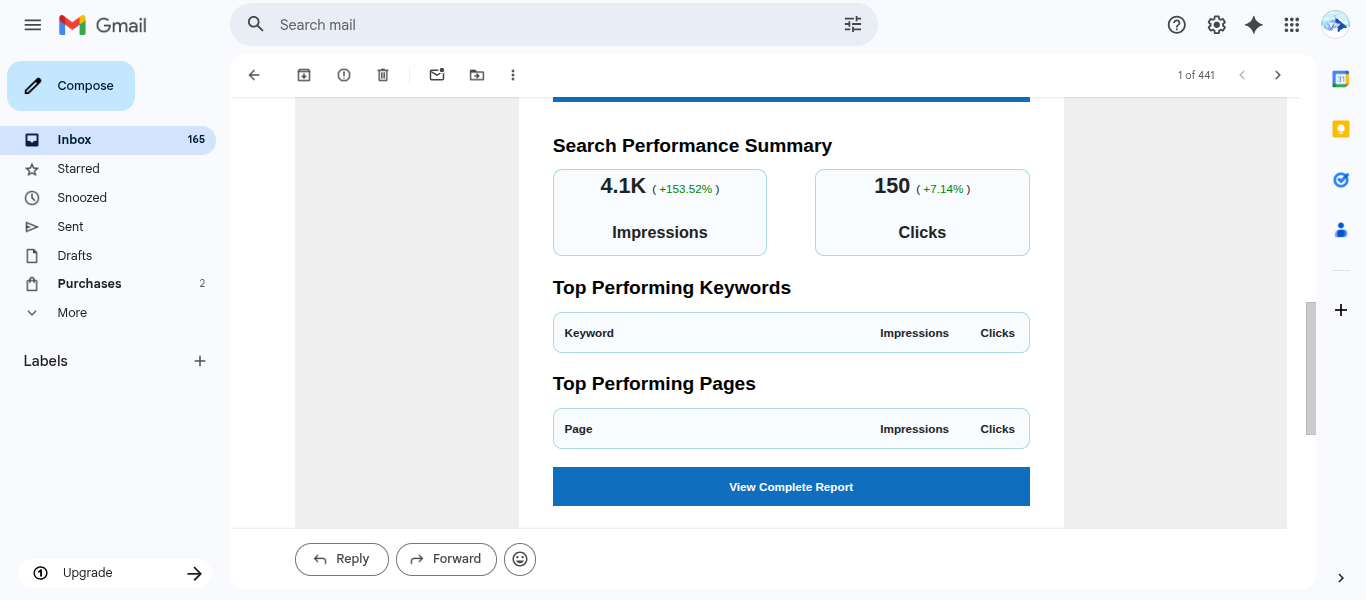Open the Google apps grid
Screen dimensions: 1366x600
[x=1292, y=25]
